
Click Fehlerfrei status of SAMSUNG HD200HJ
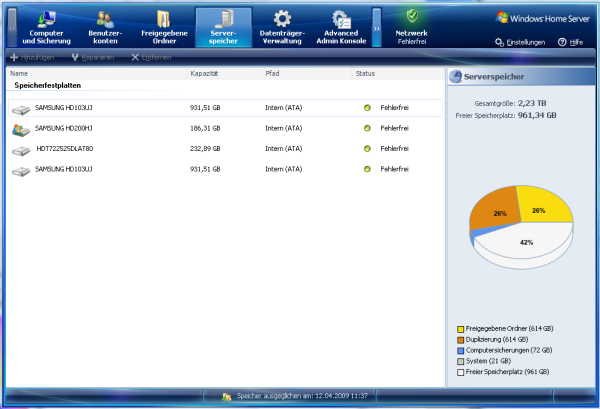click(x=395, y=128)
